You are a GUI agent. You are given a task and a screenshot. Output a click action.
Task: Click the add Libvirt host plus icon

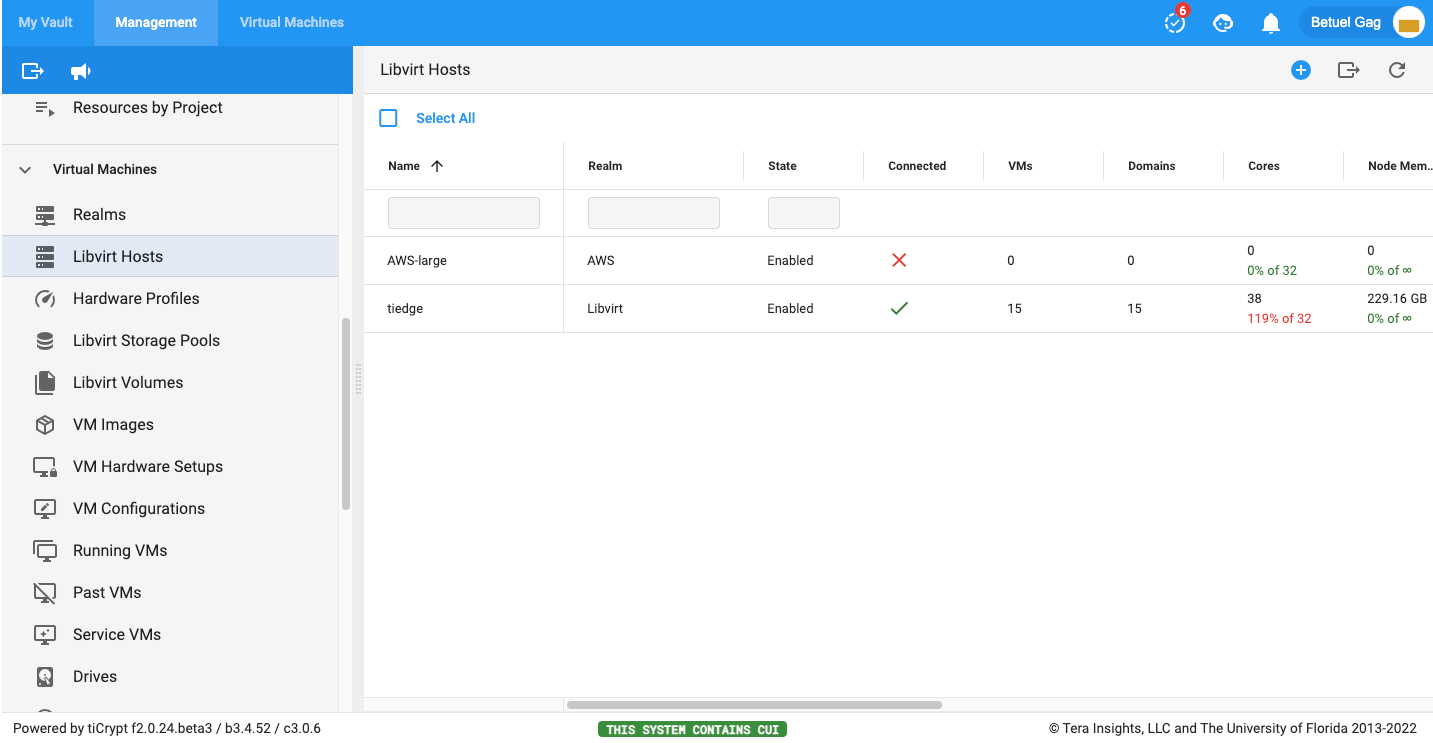pos(1300,70)
